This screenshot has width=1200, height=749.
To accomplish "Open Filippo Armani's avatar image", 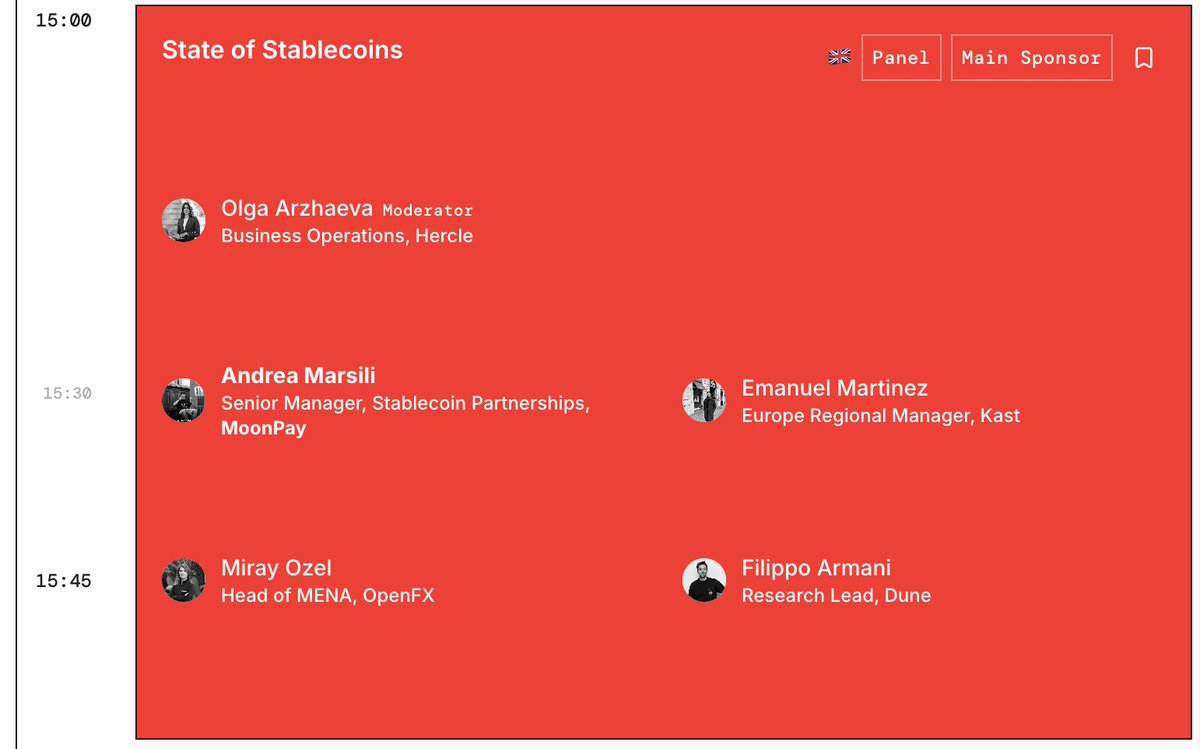I will pos(704,580).
